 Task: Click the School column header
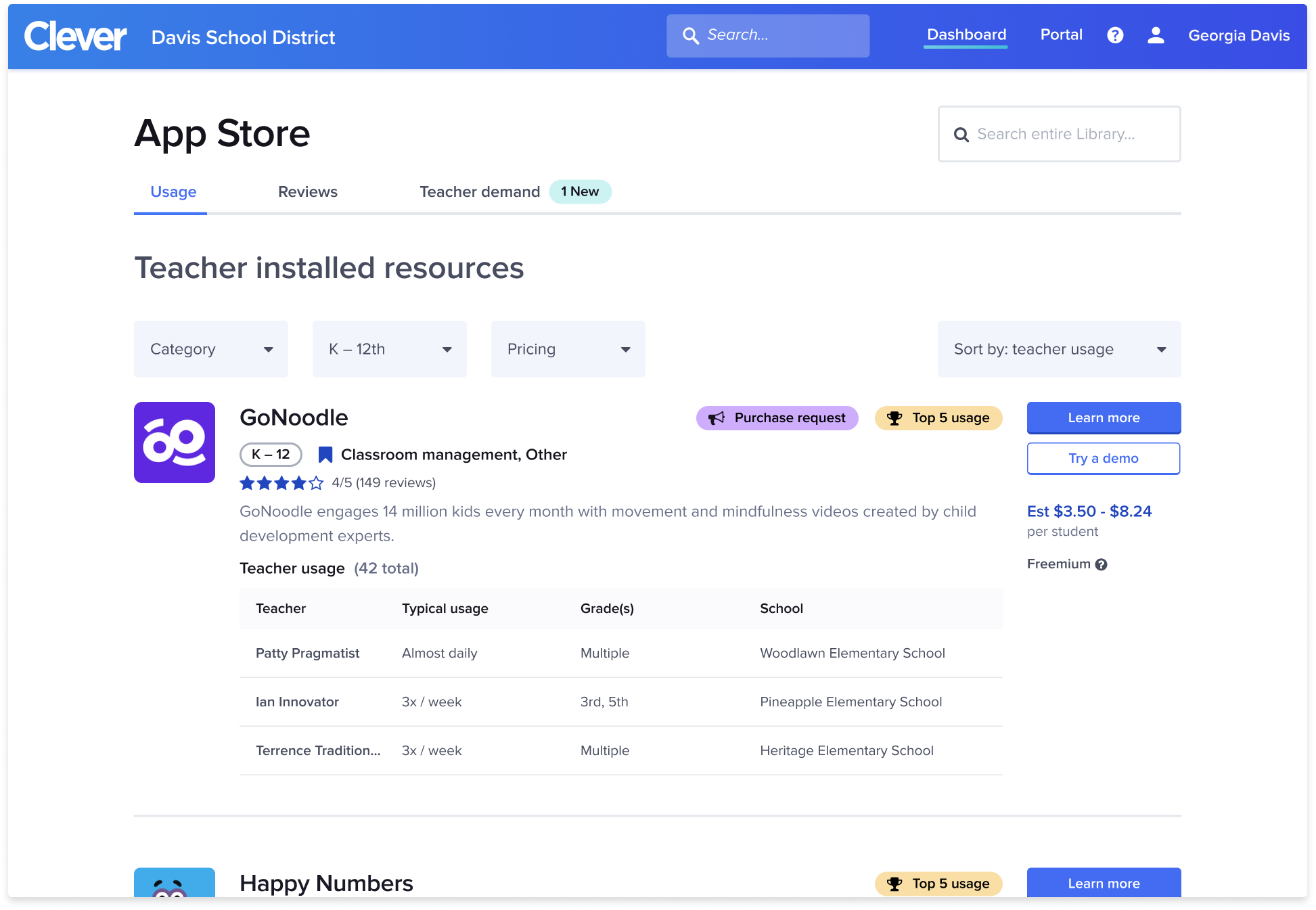781,609
